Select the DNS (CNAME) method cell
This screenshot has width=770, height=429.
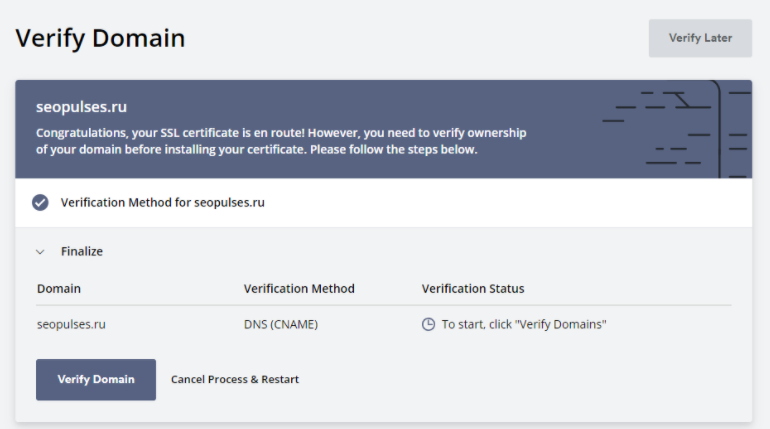281,324
